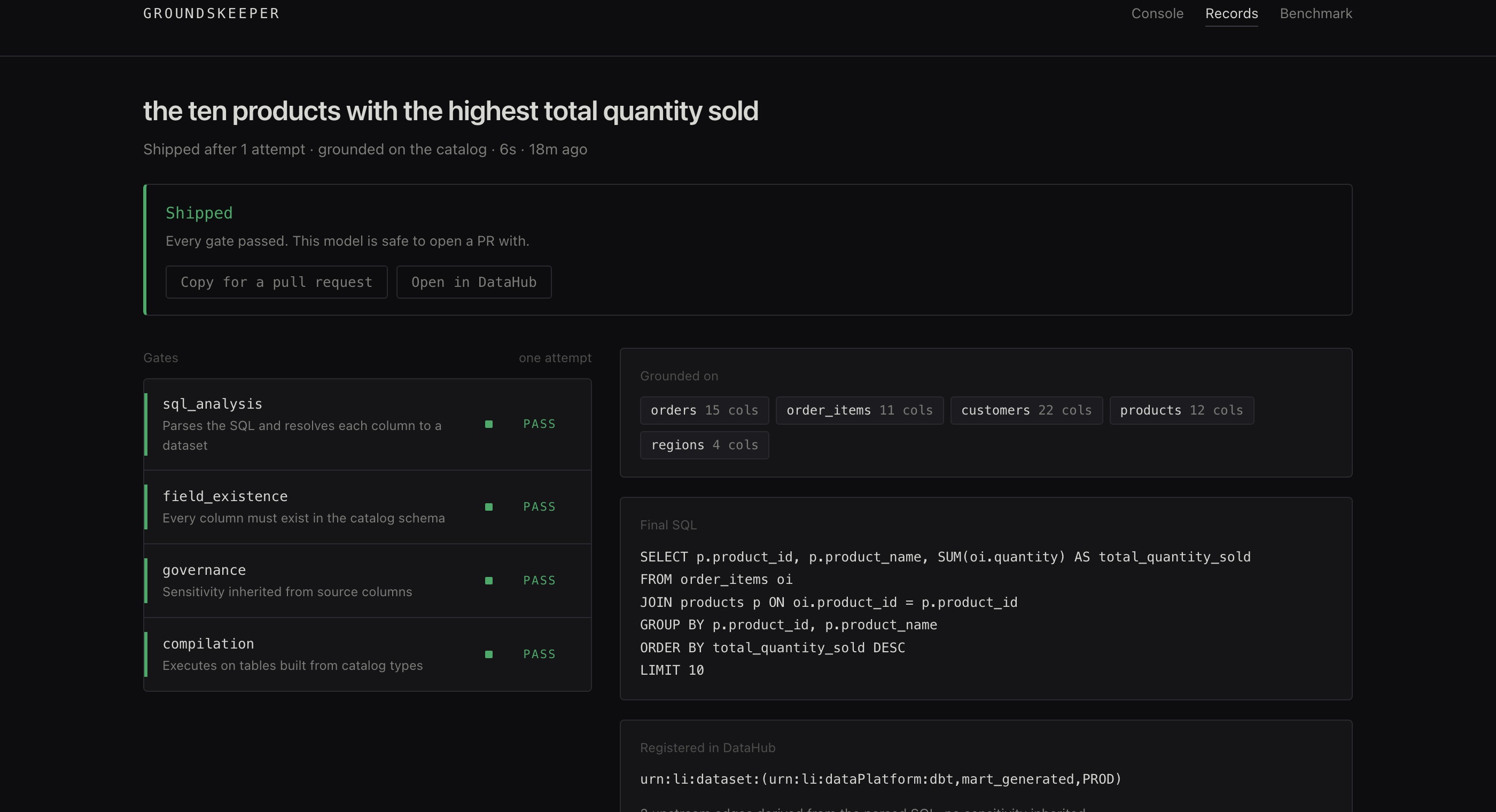Screen dimensions: 1496x812
Task: Click the 'Final SQL' heading
Action: [668, 526]
